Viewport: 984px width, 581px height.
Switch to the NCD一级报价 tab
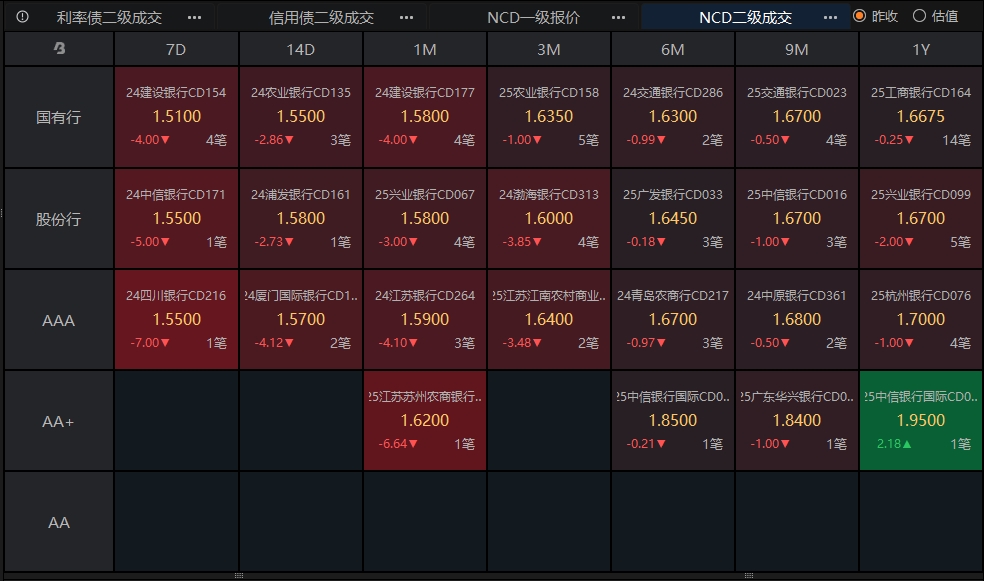tap(533, 18)
